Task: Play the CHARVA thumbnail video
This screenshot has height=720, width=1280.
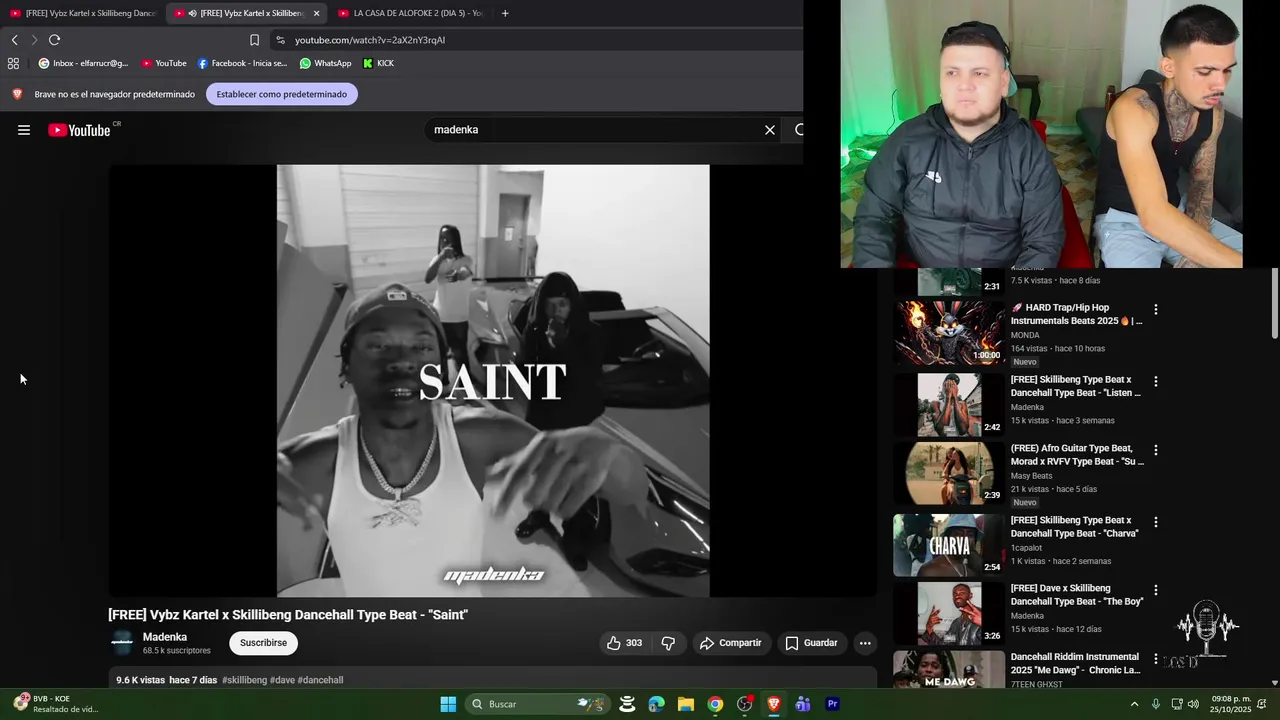Action: [949, 545]
